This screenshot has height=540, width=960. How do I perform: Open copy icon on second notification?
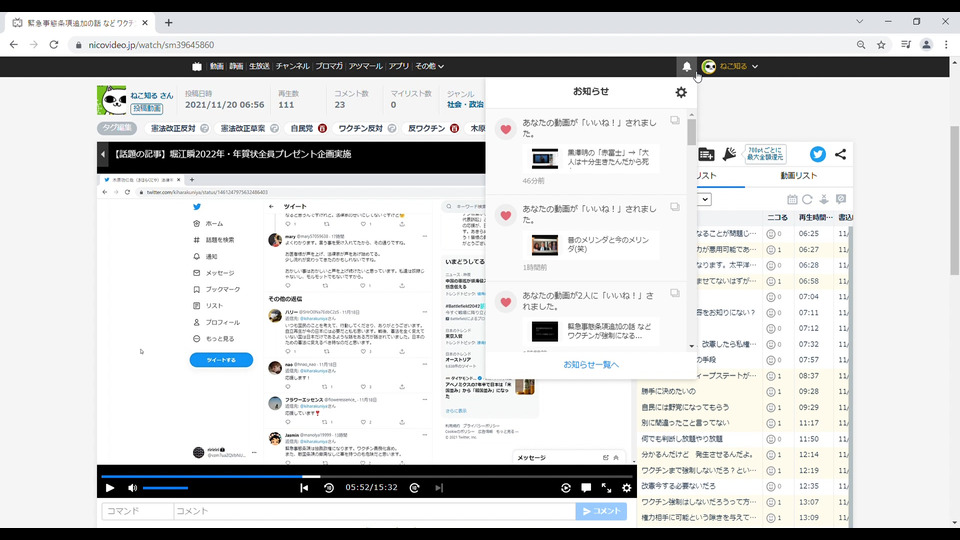click(x=675, y=207)
